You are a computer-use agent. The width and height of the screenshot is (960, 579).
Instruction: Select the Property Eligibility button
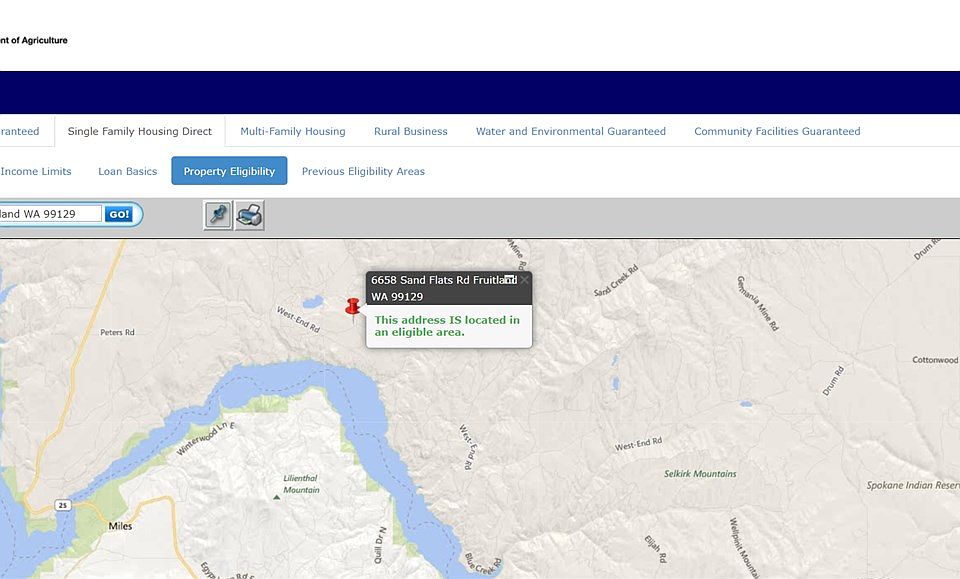pyautogui.click(x=229, y=171)
